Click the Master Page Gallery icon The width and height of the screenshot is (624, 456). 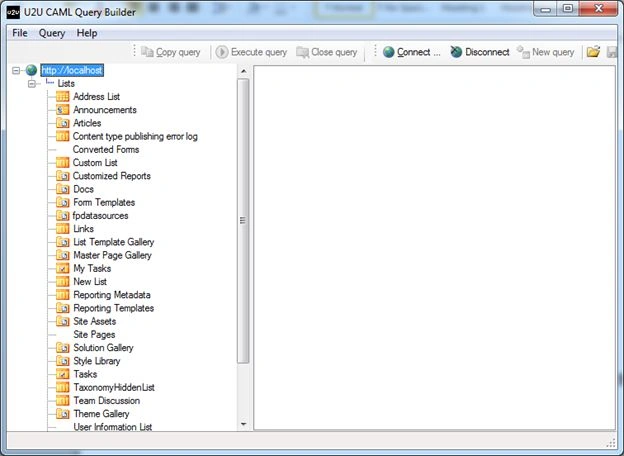(x=62, y=255)
